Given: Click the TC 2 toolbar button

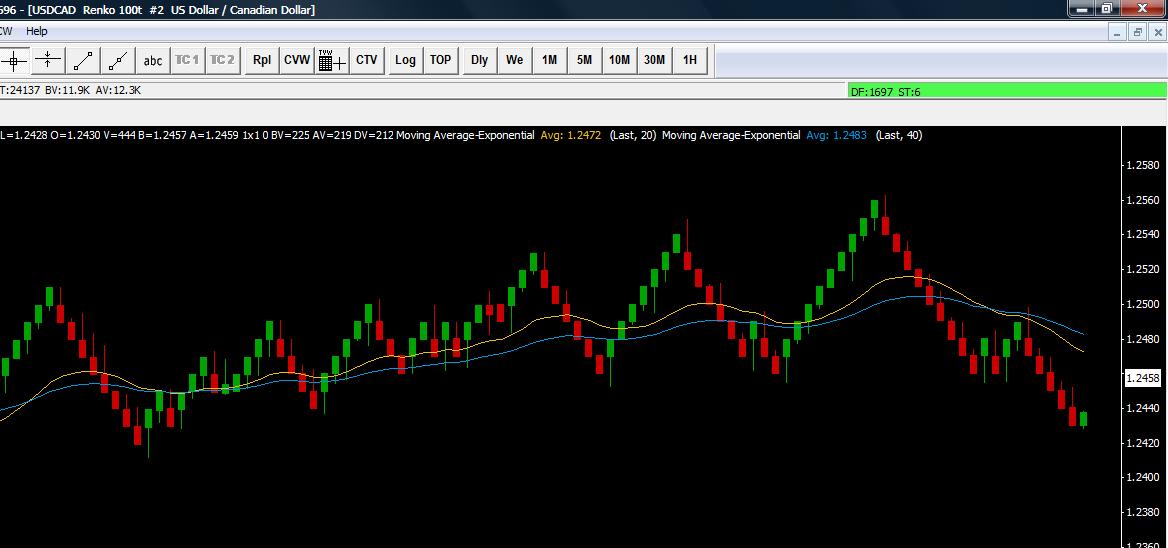Looking at the screenshot, I should (222, 60).
